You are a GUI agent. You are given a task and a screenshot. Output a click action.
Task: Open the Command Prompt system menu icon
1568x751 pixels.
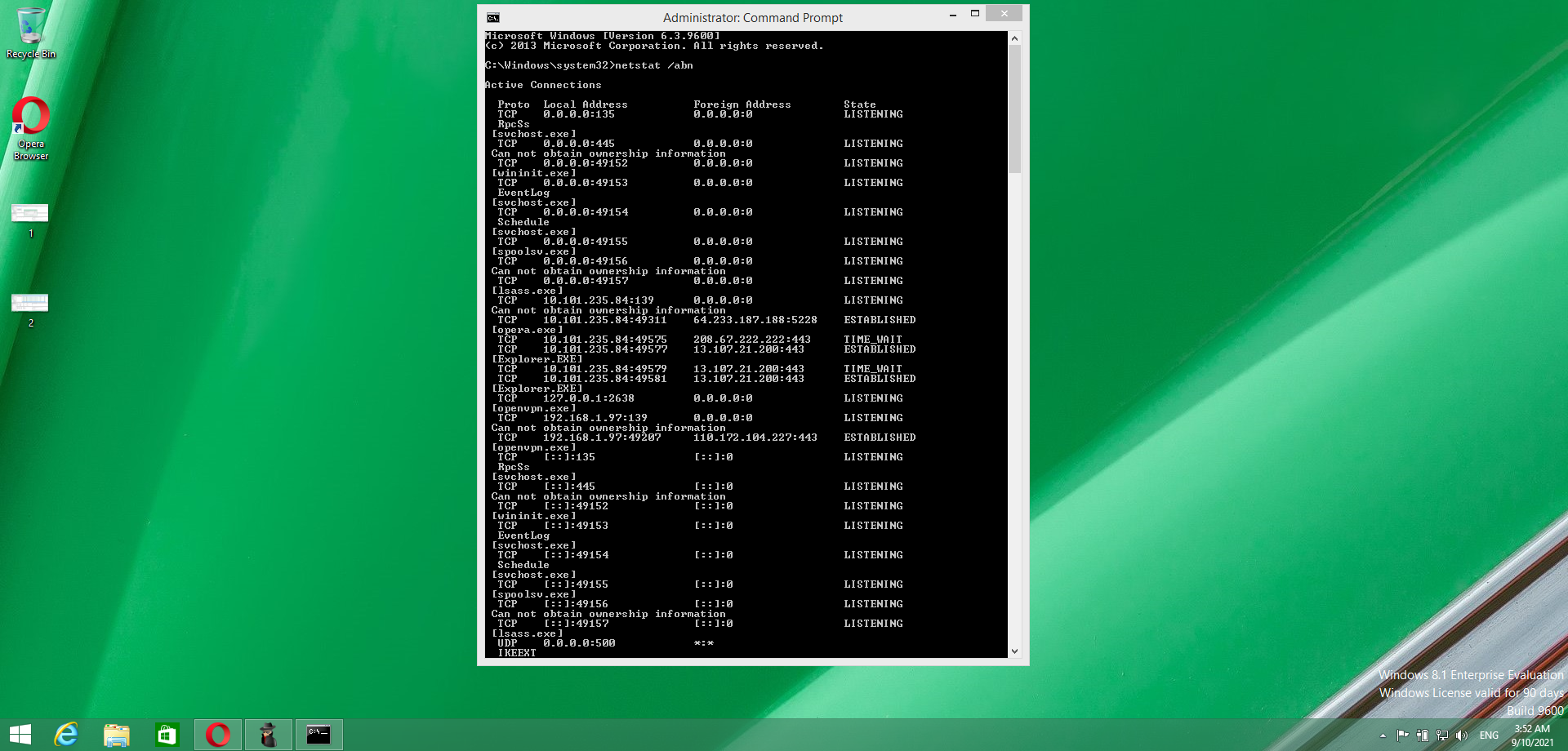493,17
